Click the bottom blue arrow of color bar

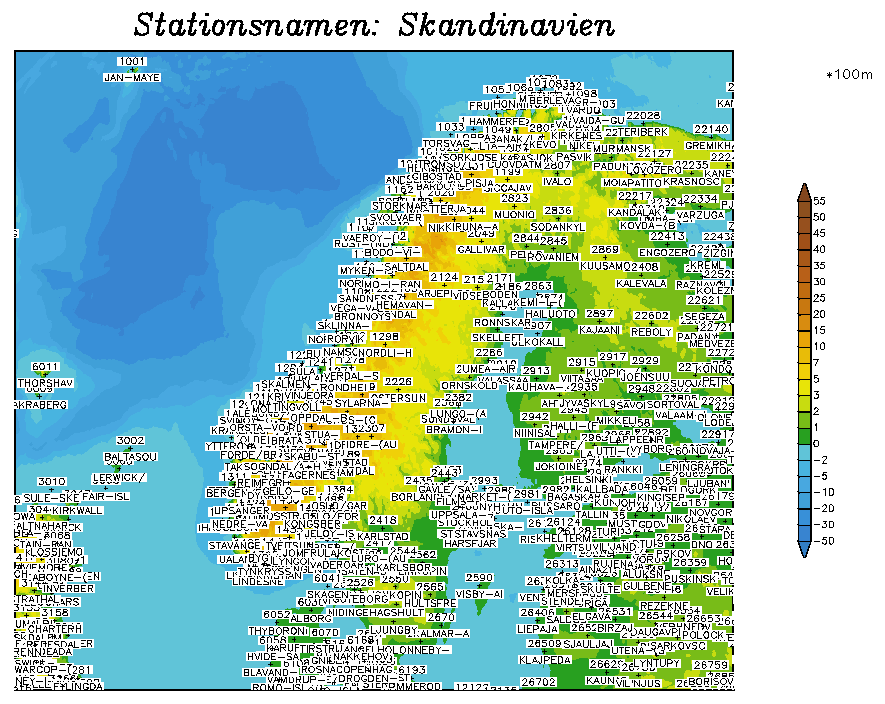[x=804, y=549]
